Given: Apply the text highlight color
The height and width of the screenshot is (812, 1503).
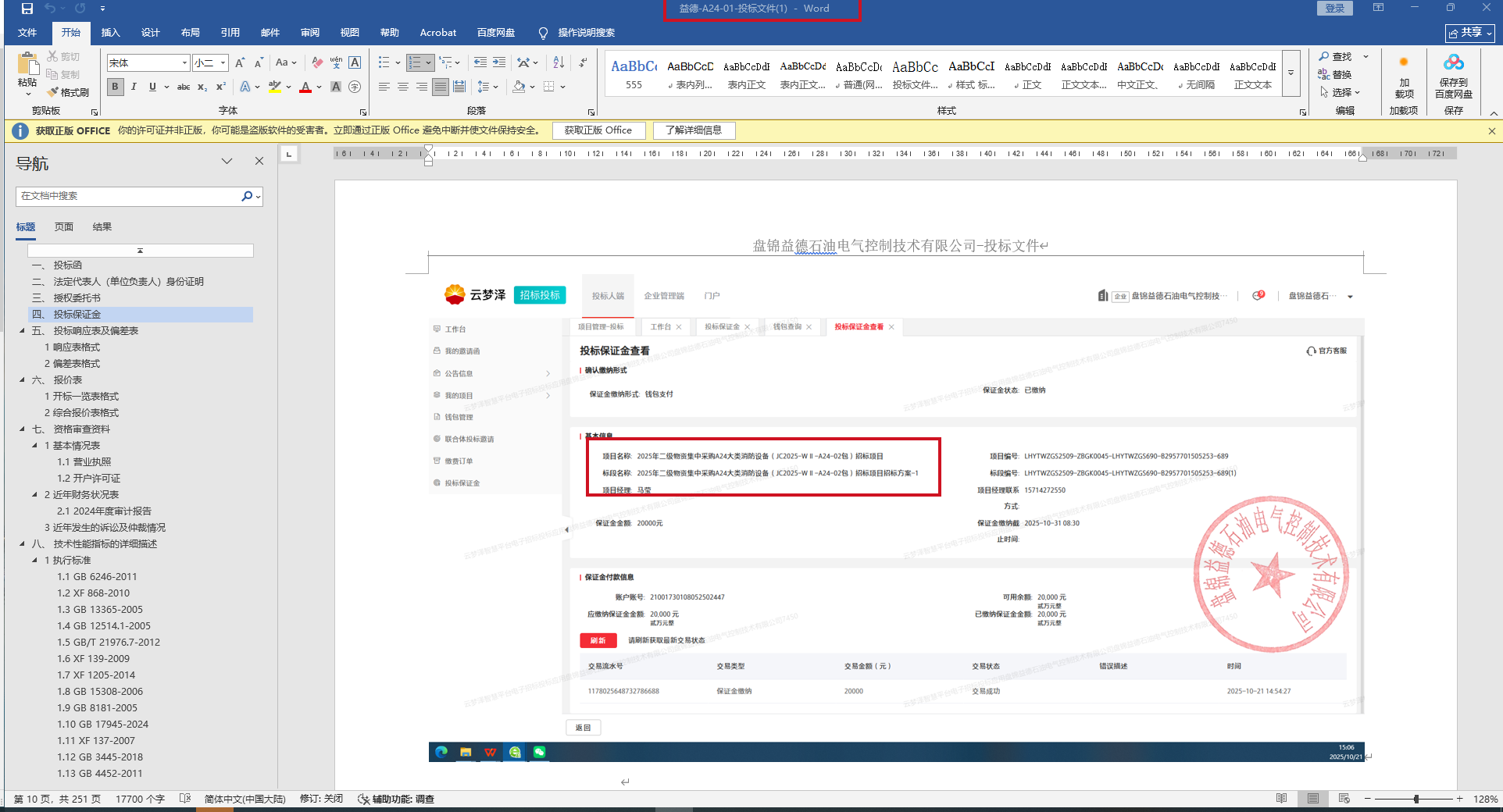Looking at the screenshot, I should [274, 87].
